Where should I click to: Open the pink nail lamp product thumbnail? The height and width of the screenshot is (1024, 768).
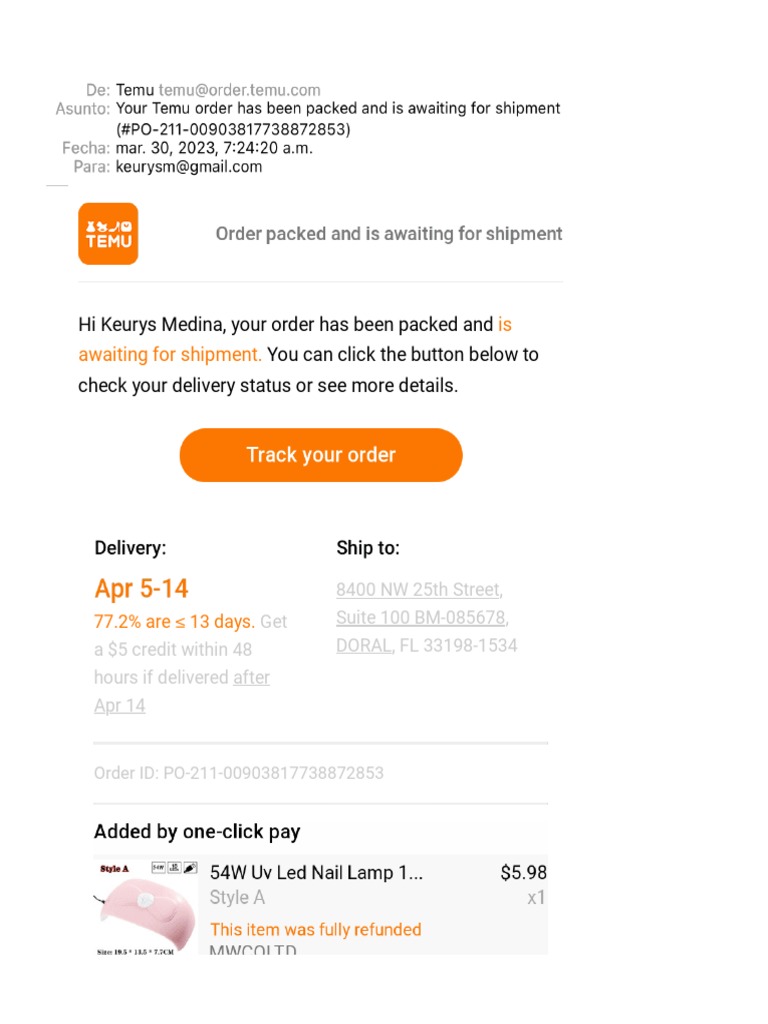point(146,906)
